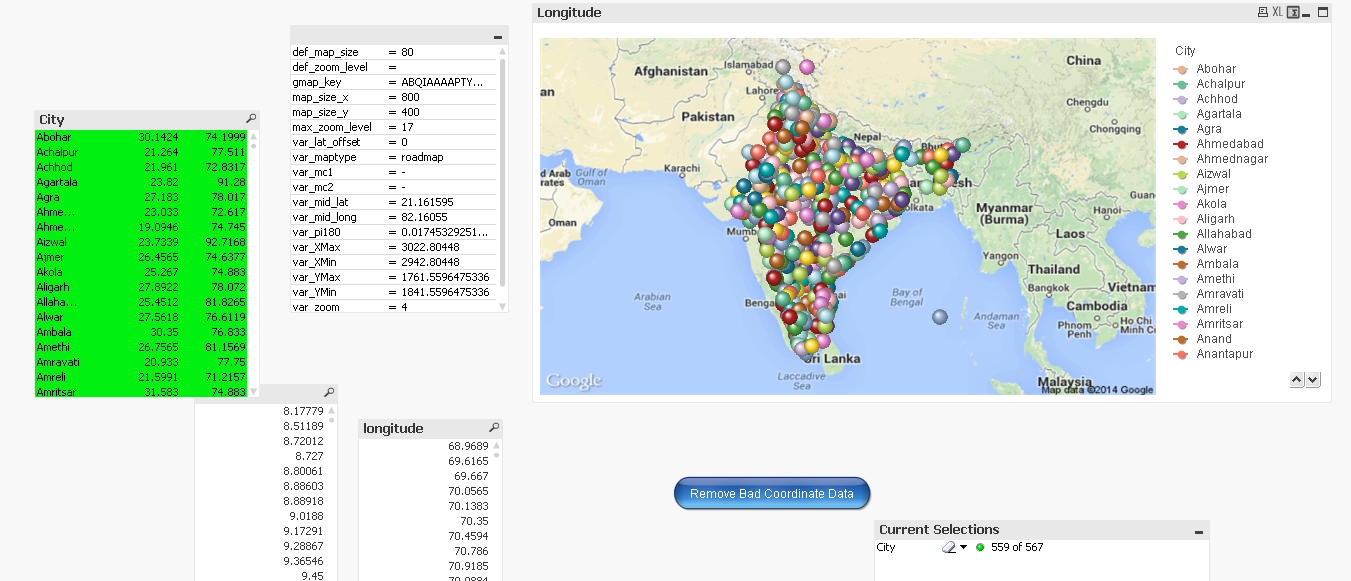Minimize the Current Selections box
The image size is (1351, 581).
click(x=1199, y=531)
